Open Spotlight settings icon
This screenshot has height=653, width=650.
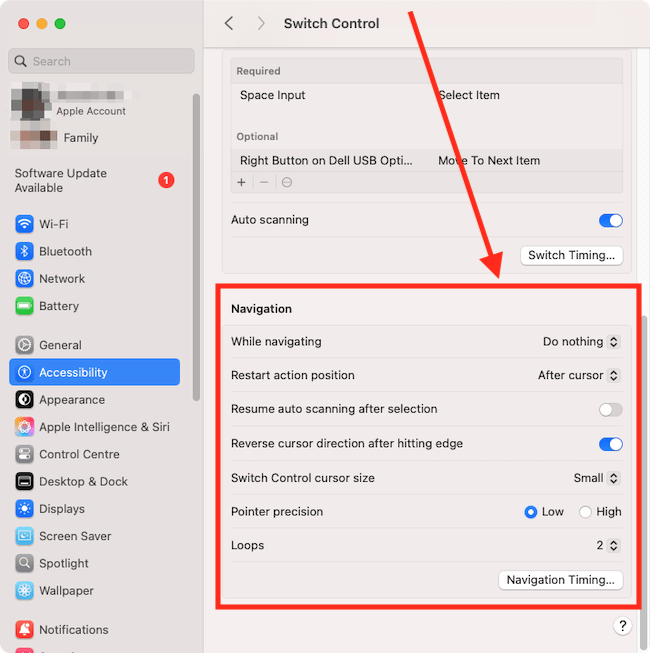coord(25,563)
